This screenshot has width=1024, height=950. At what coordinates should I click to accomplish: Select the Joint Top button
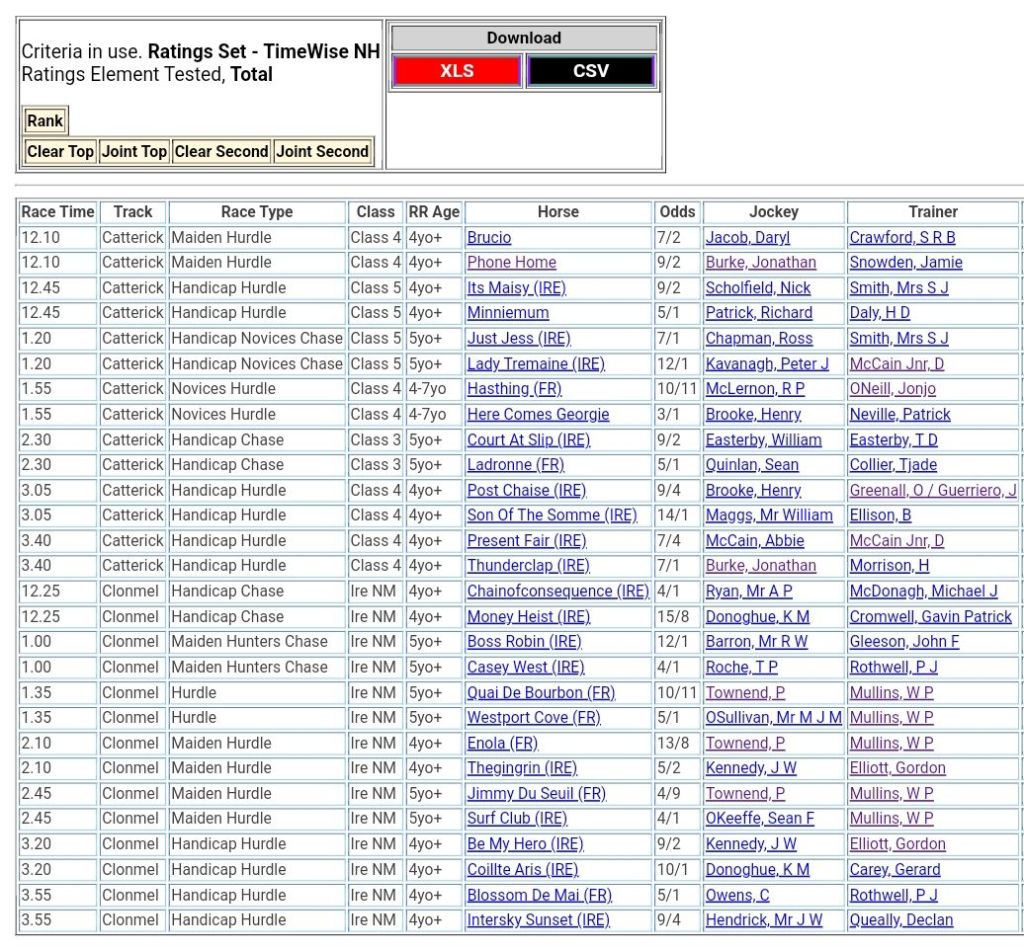(134, 151)
